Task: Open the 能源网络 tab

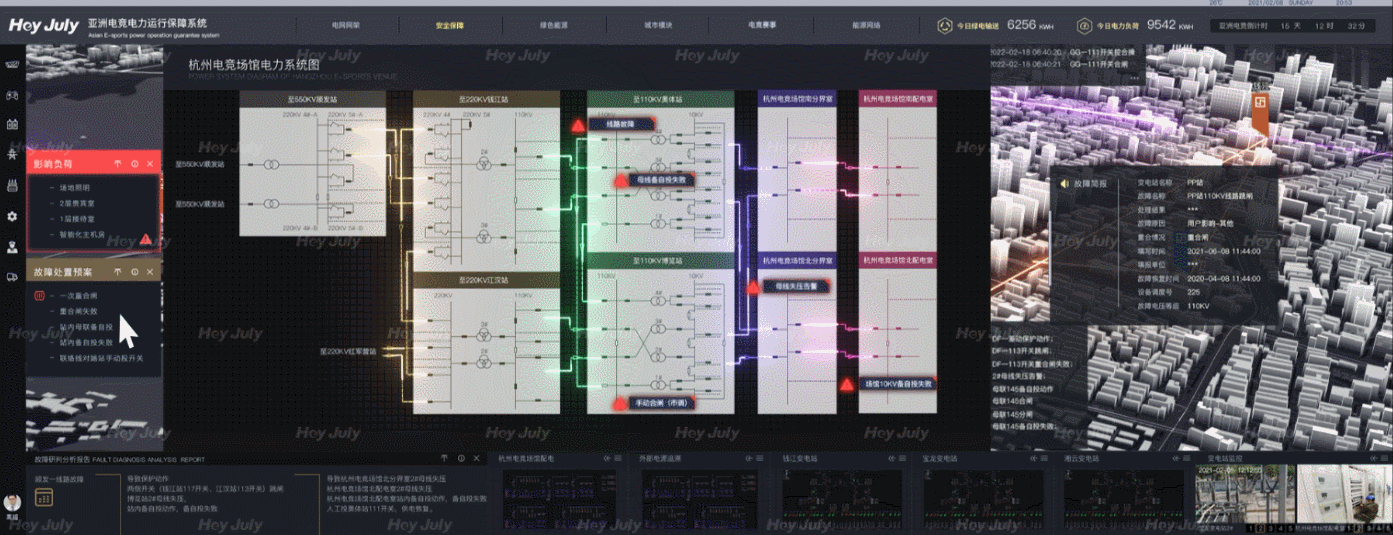Action: pyautogui.click(x=866, y=25)
